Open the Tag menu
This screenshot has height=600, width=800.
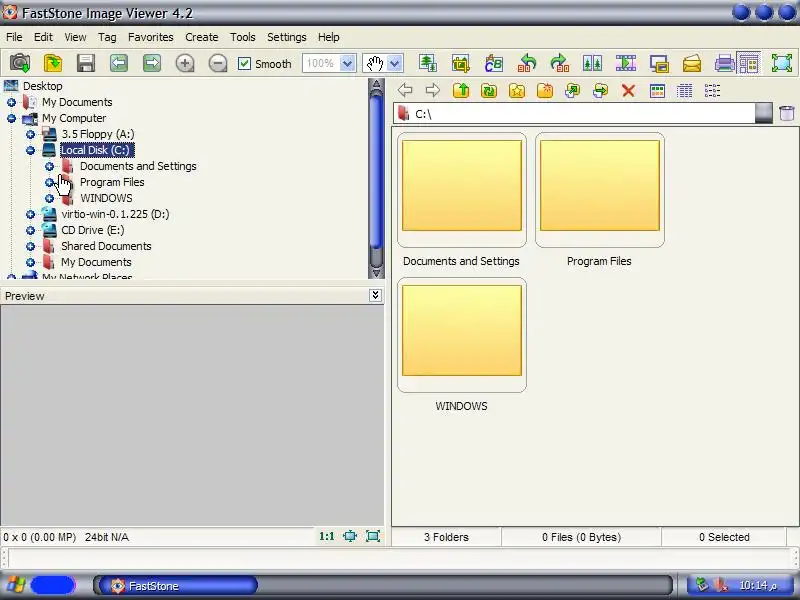[107, 37]
